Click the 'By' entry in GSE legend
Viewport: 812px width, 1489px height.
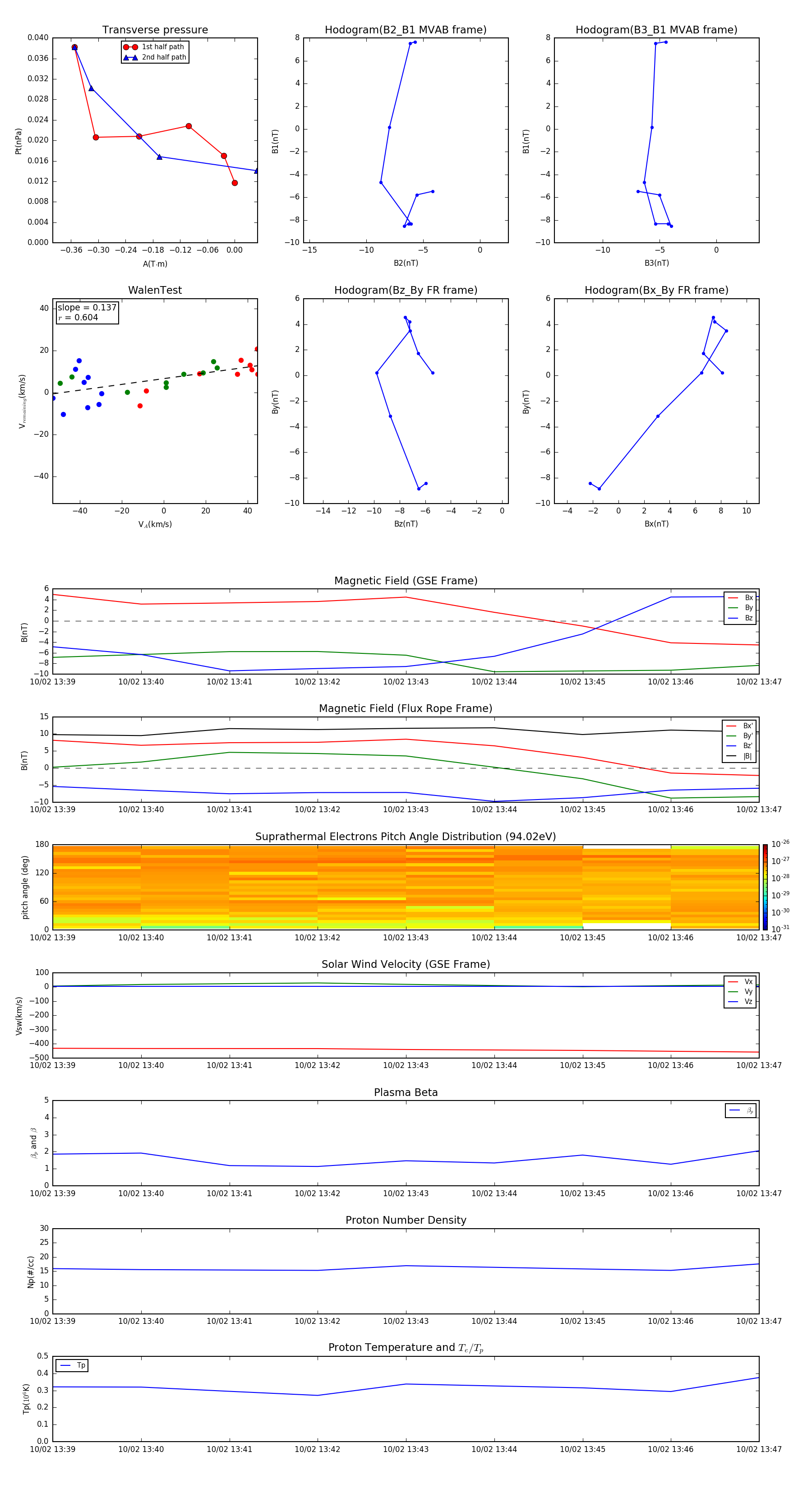pyautogui.click(x=740, y=608)
